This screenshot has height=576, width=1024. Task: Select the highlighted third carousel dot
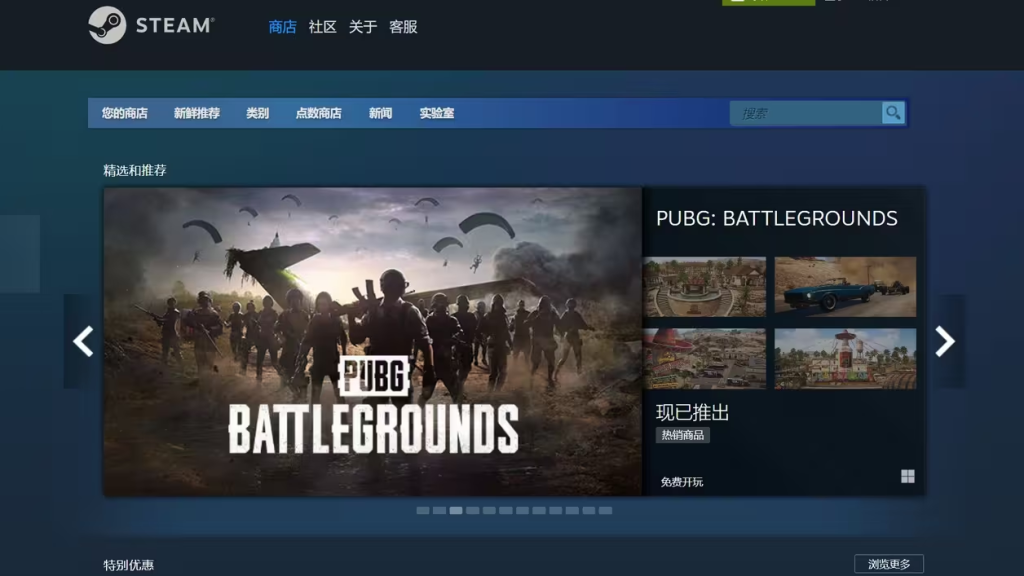click(x=456, y=511)
